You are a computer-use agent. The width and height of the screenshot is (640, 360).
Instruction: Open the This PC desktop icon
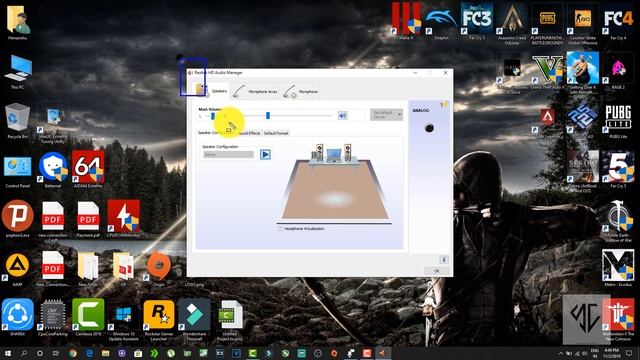click(18, 72)
